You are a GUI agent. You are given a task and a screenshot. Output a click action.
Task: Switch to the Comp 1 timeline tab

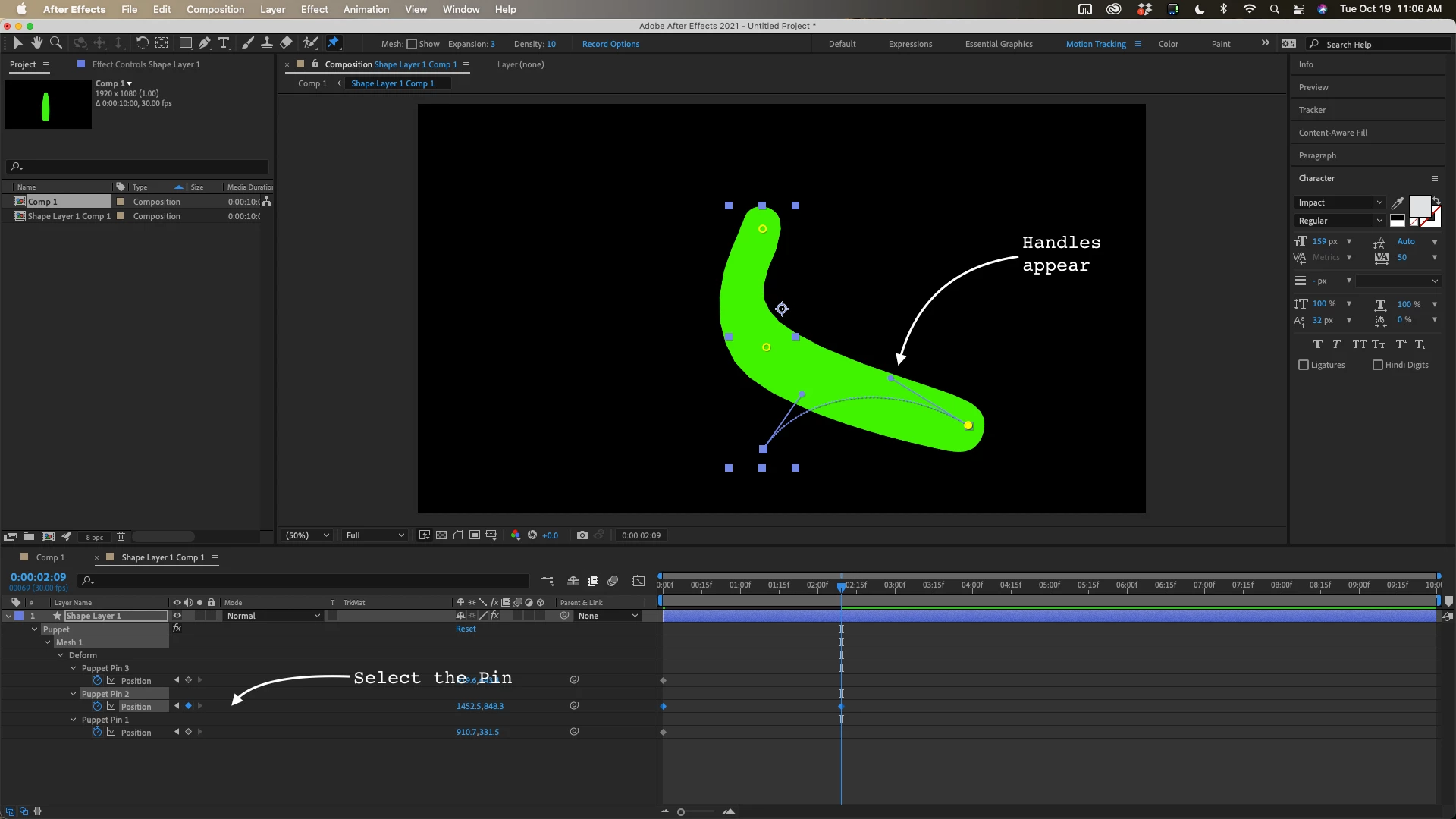(50, 557)
